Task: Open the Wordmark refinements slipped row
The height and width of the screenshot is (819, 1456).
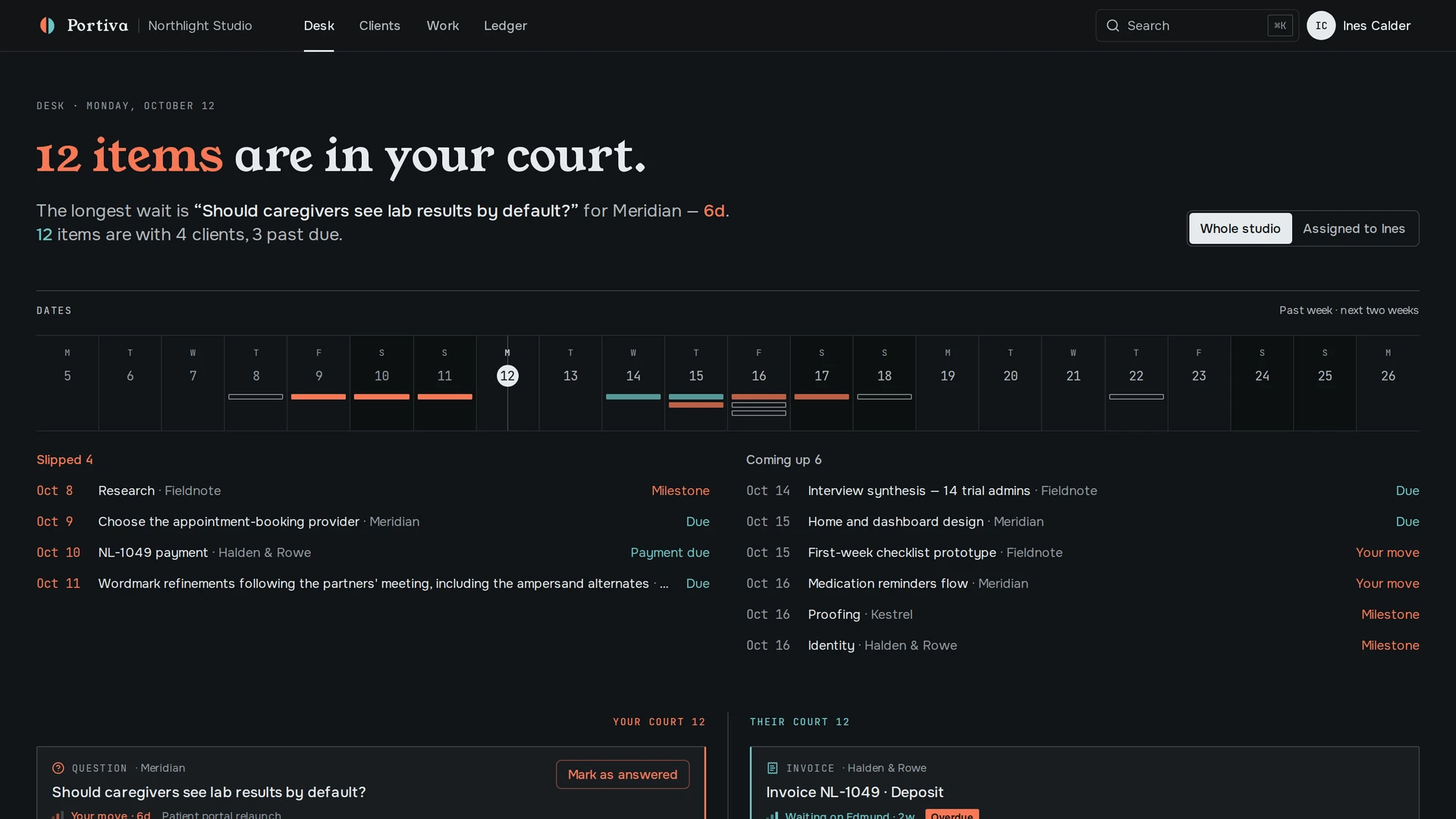Action: click(x=373, y=583)
